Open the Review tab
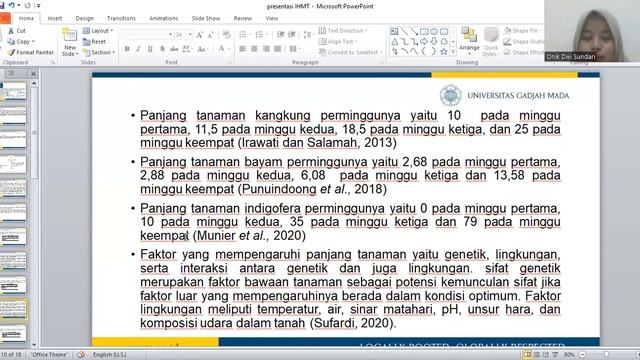 click(x=242, y=18)
